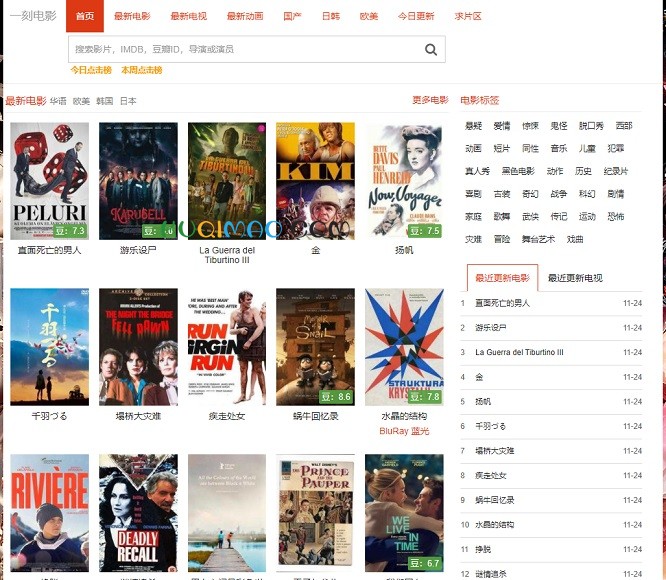Go to the 国产 section

click(293, 16)
